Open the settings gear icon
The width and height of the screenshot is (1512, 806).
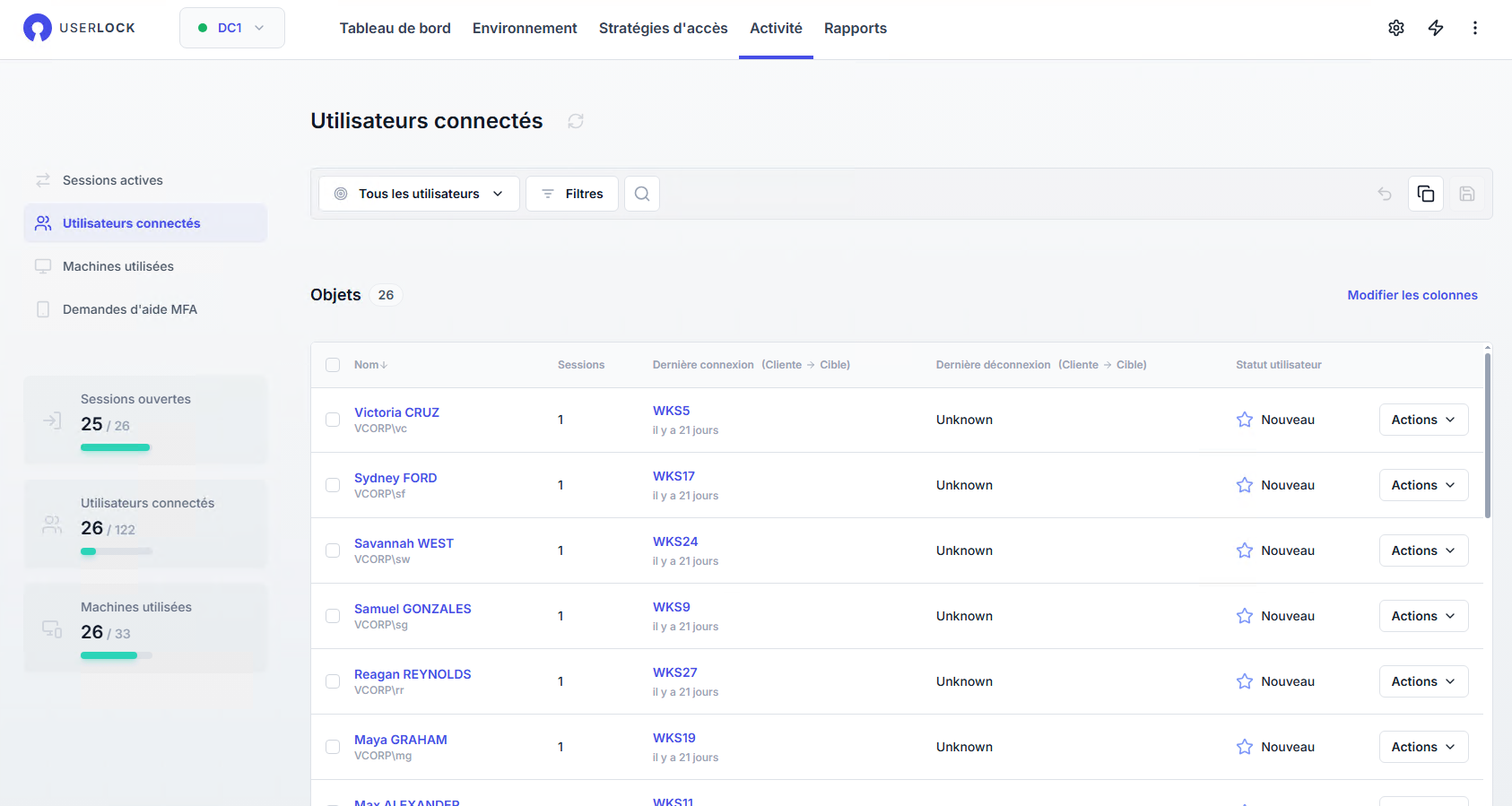point(1395,28)
